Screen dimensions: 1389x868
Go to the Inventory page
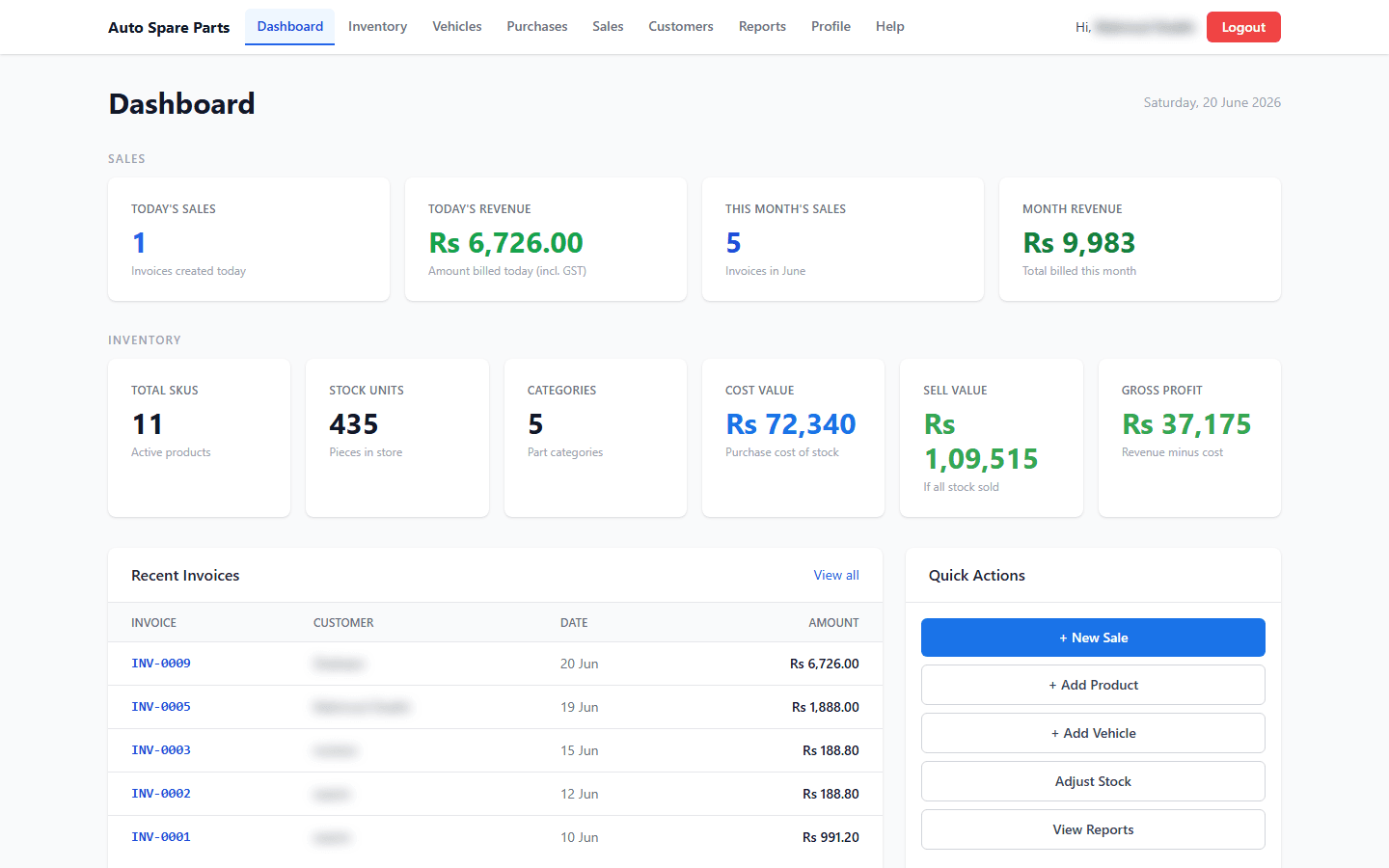[x=377, y=27]
